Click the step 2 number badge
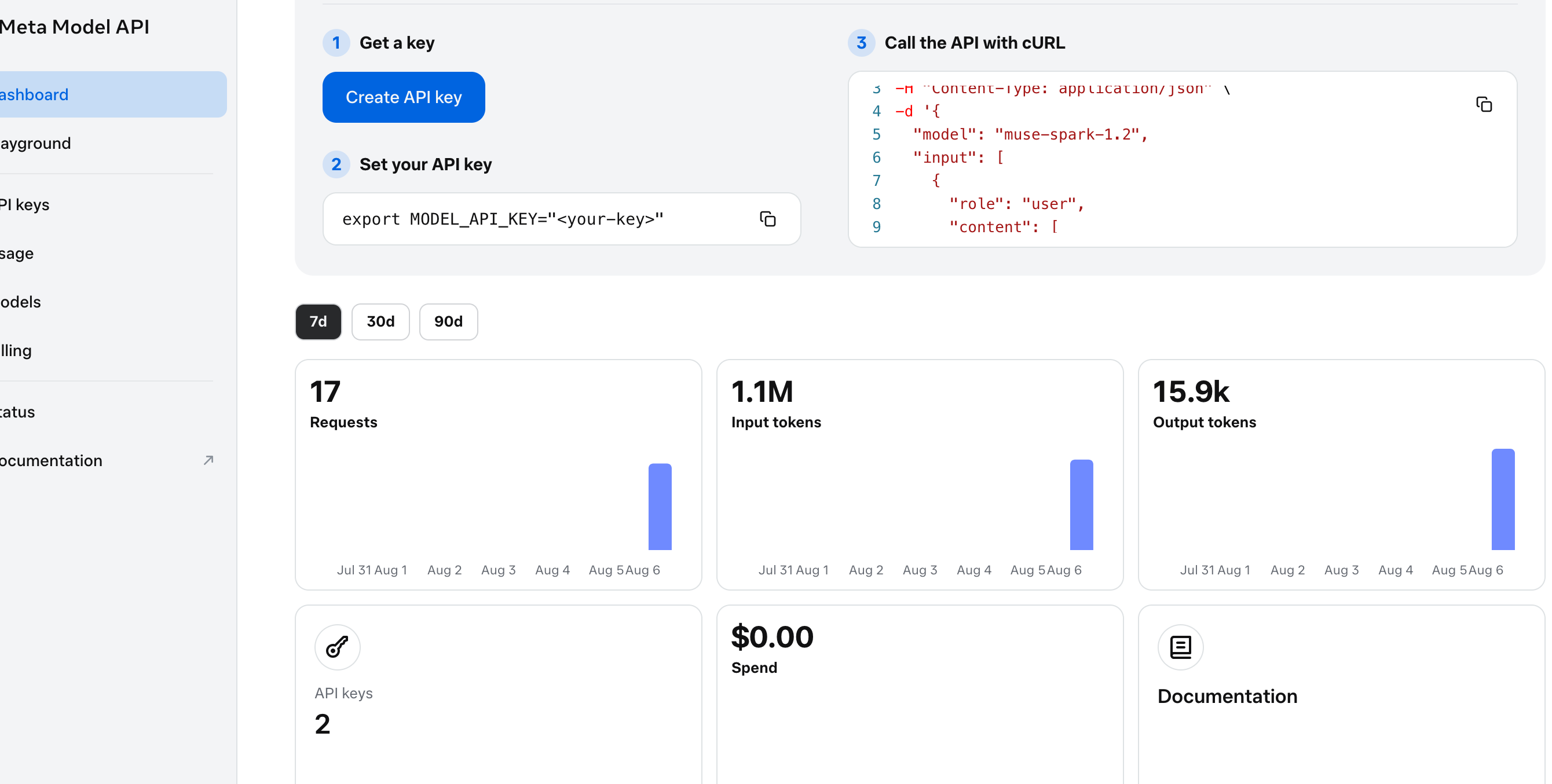 pos(336,164)
